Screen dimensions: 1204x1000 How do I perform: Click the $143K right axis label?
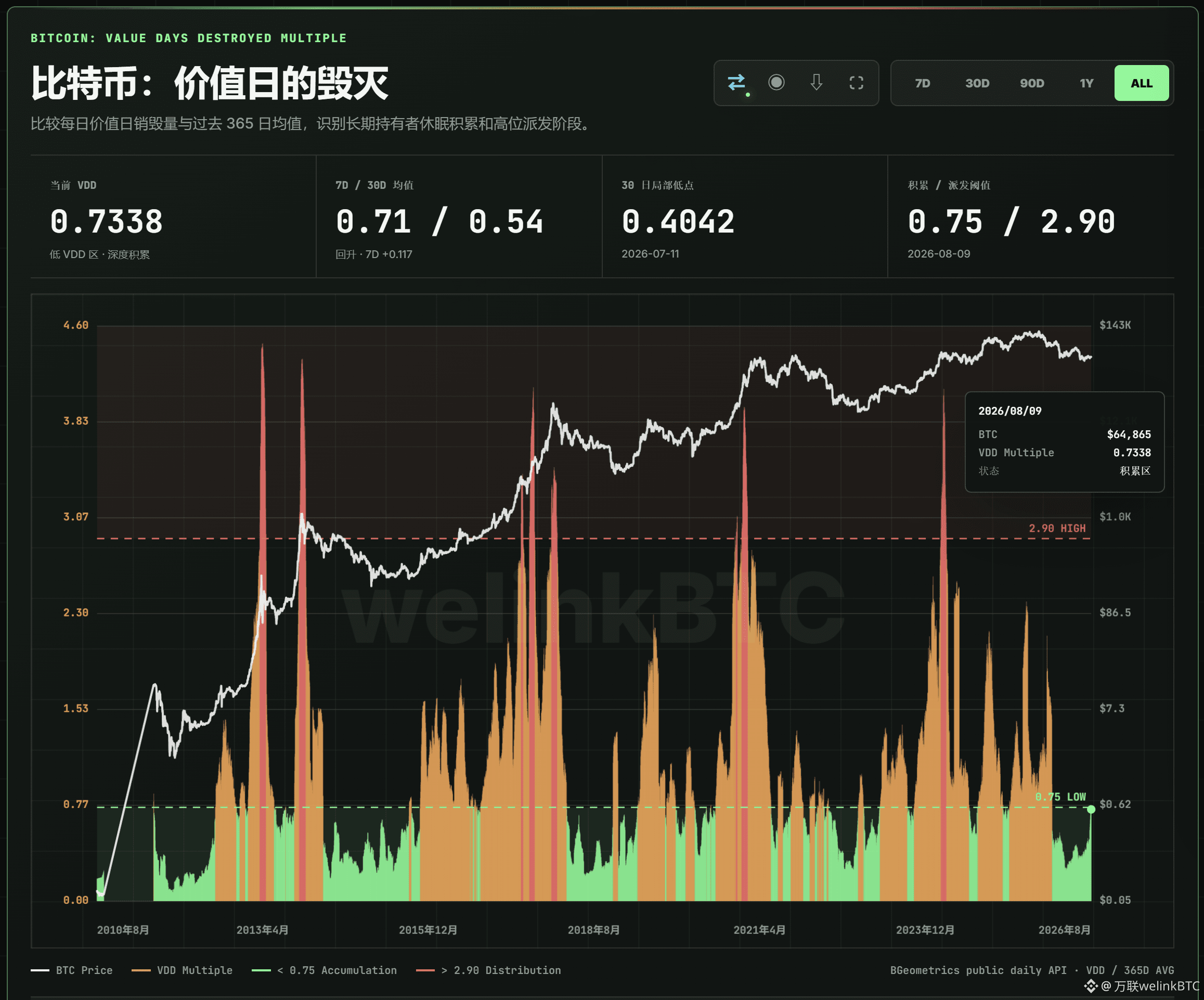pos(1115,325)
